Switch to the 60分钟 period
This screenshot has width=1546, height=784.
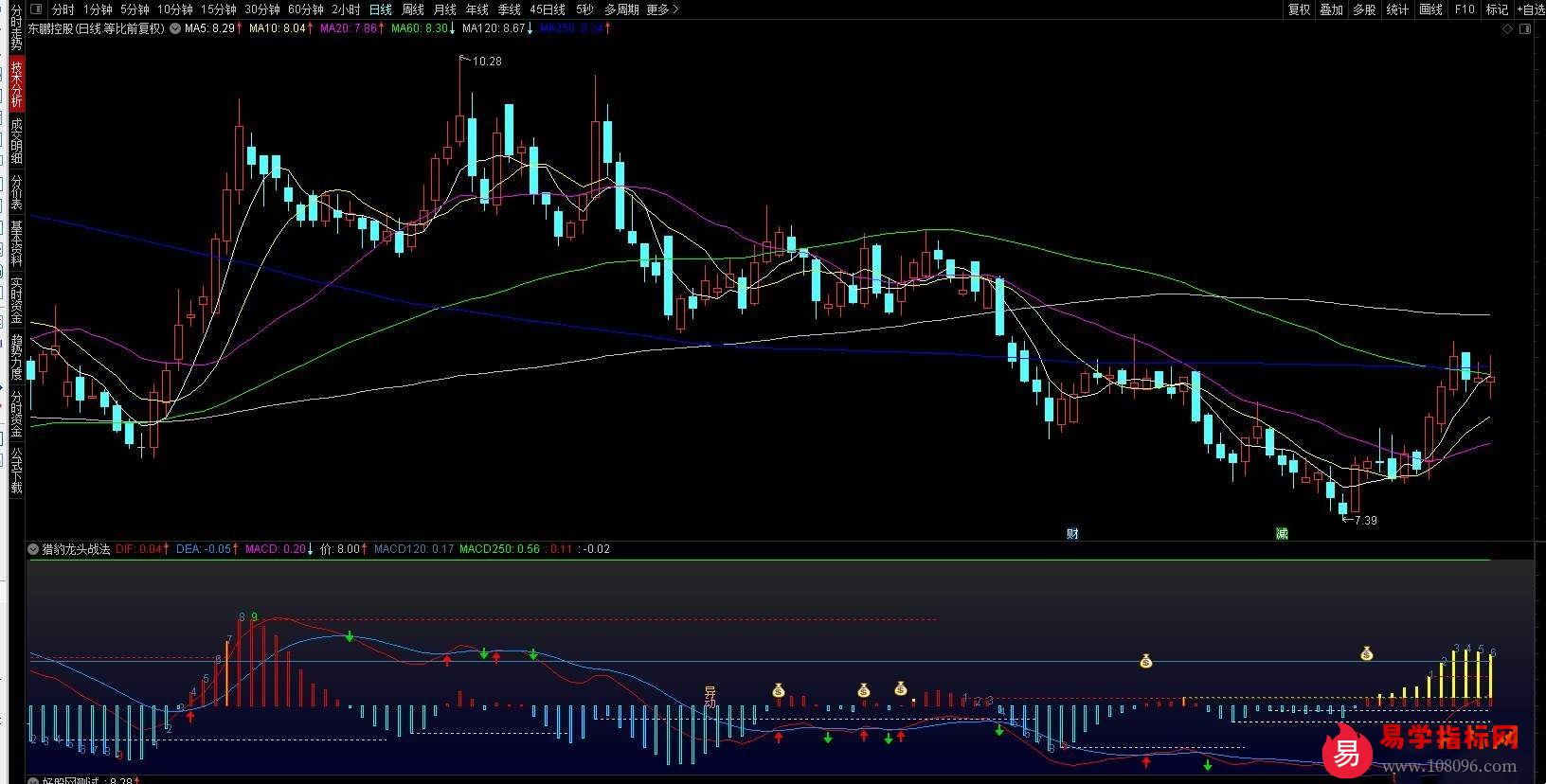(306, 9)
